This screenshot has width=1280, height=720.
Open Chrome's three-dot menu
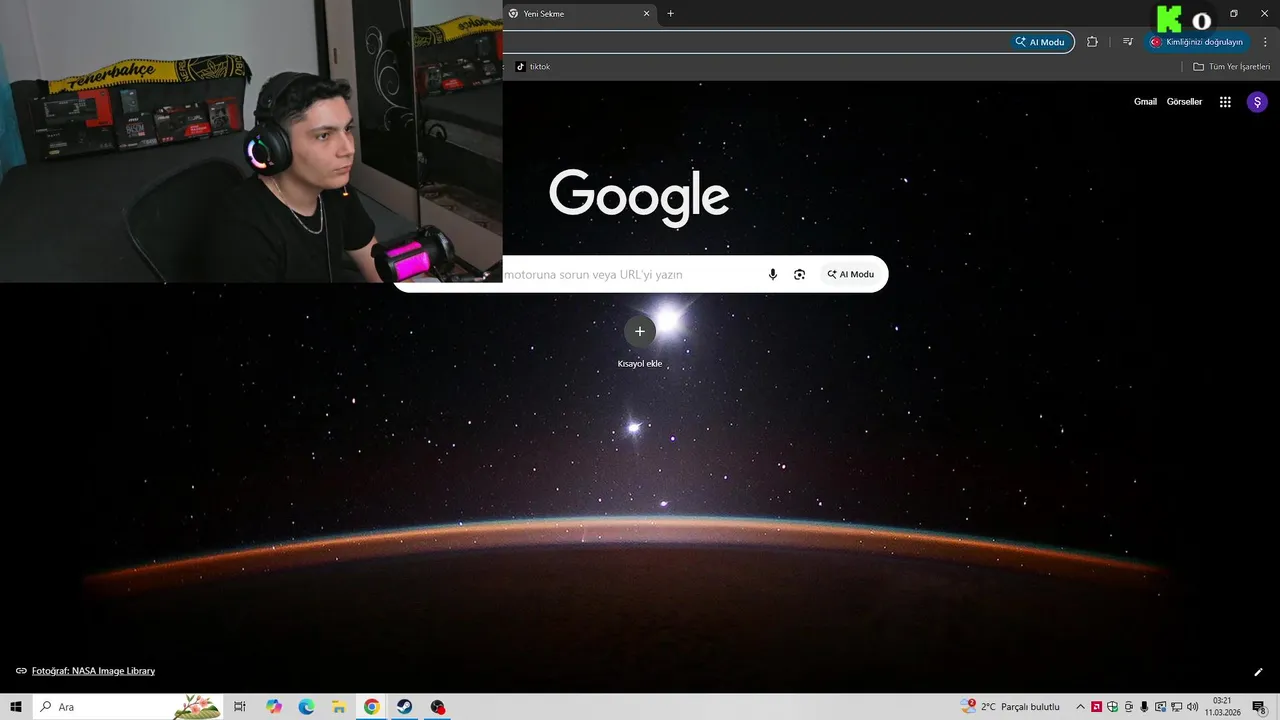tap(1265, 42)
